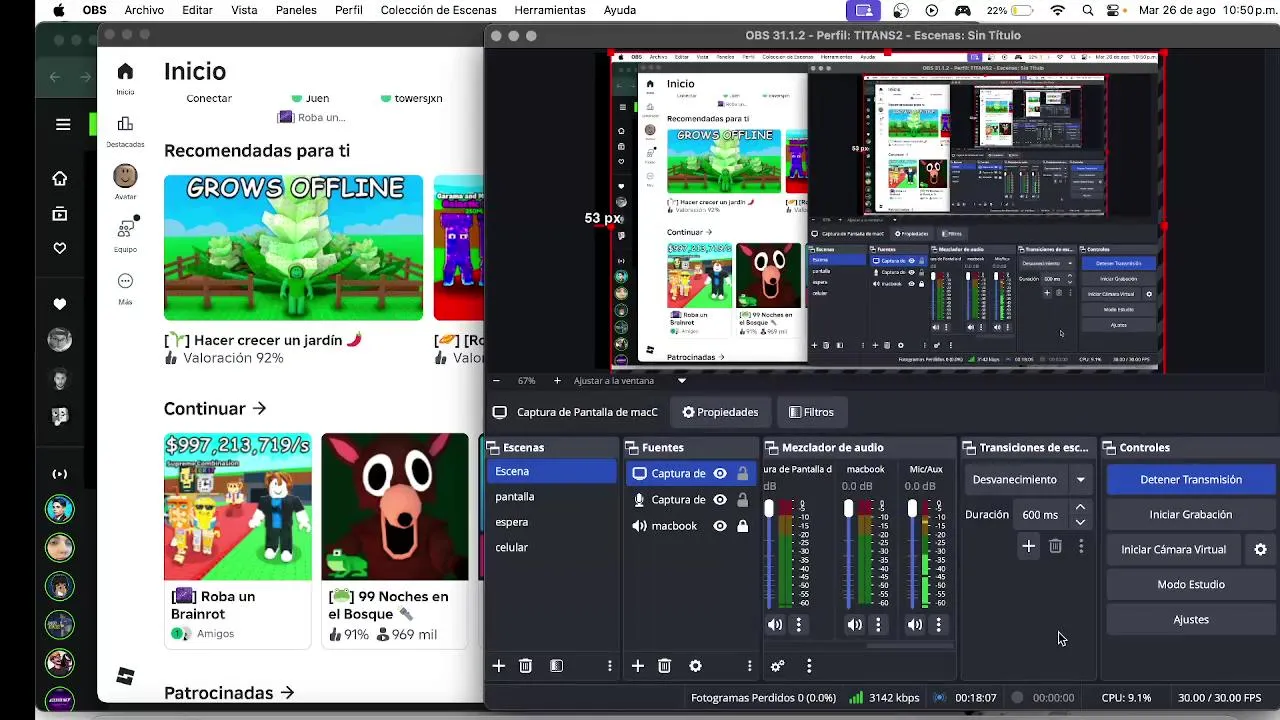1280x720 pixels.
Task: Click Detener Transmisión button
Action: 1191,480
